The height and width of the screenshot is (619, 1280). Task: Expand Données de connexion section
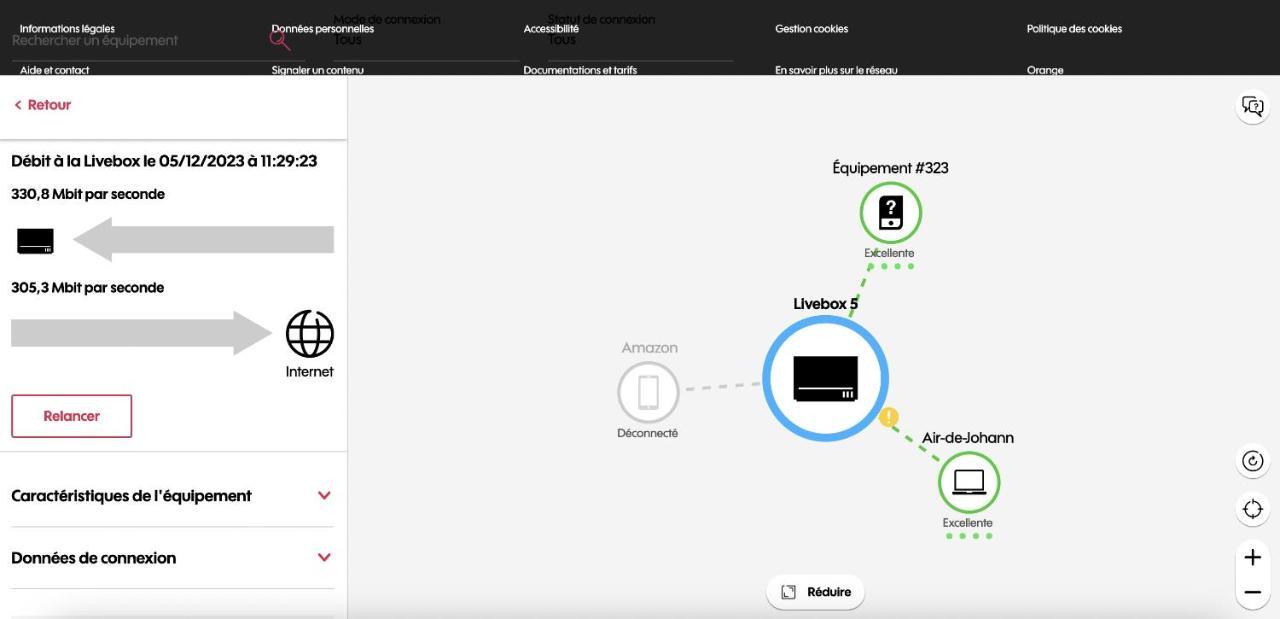(x=172, y=558)
